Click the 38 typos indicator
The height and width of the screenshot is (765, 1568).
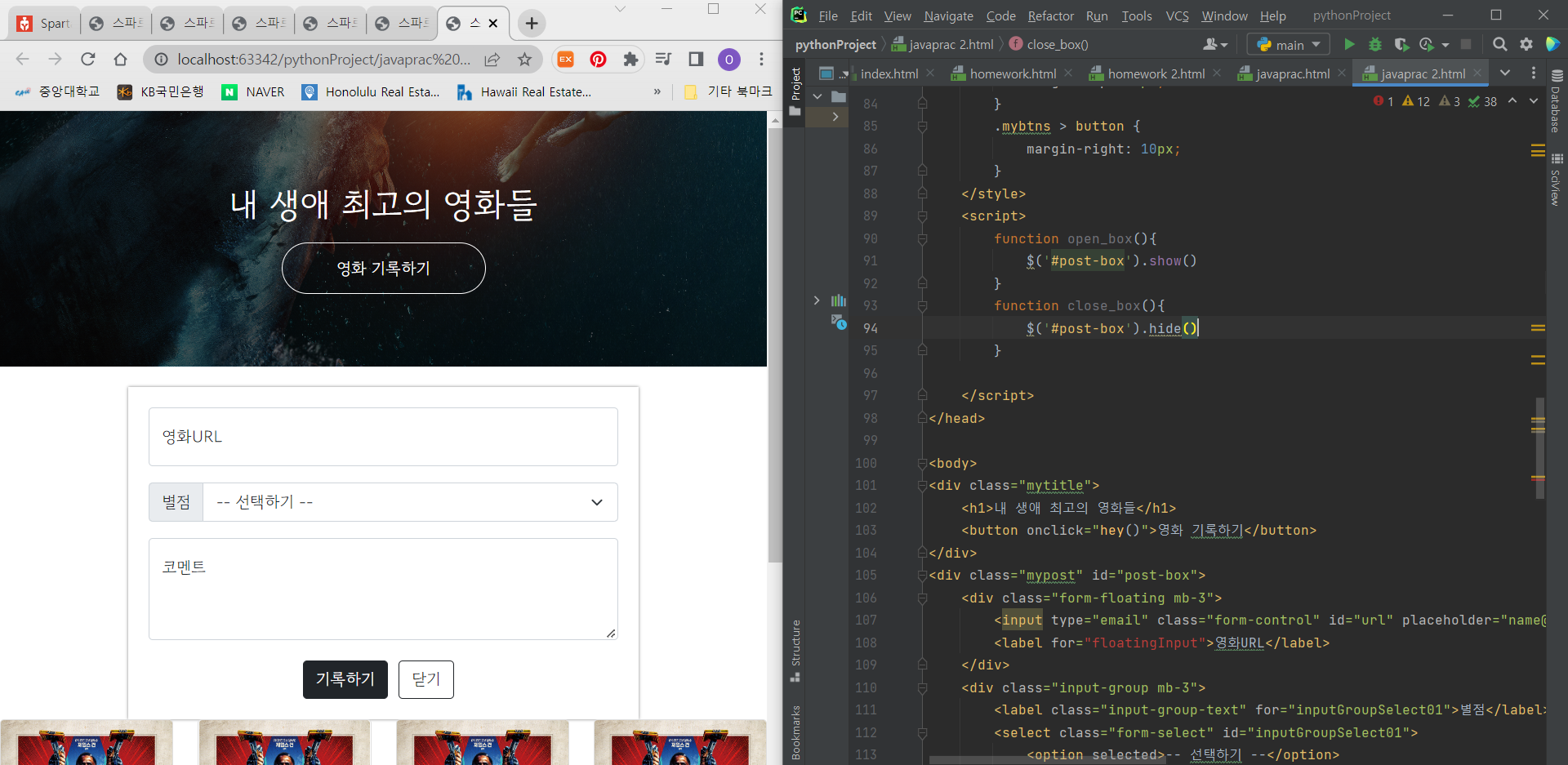1482,101
